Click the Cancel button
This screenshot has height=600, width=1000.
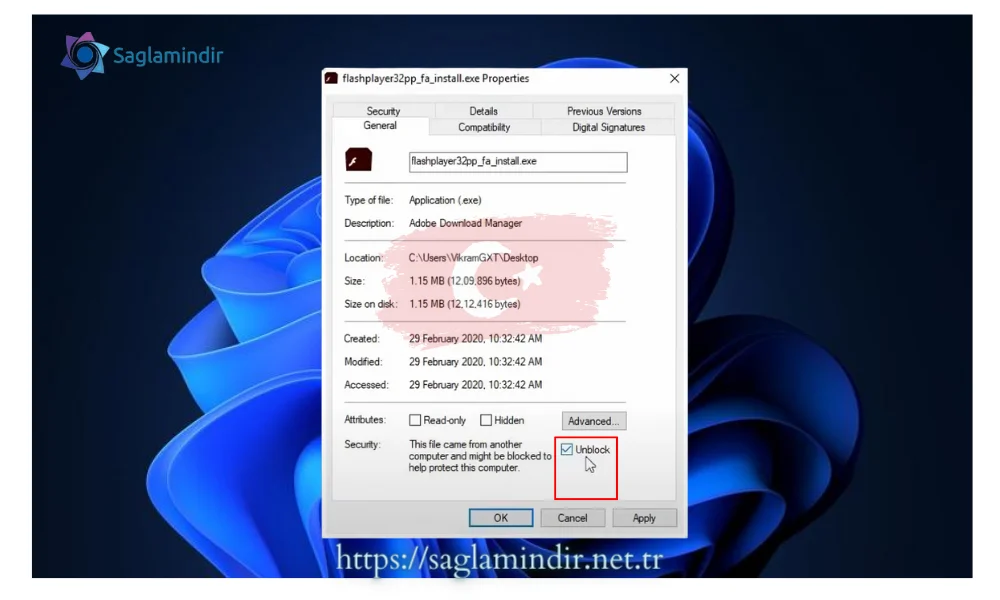[x=573, y=518]
